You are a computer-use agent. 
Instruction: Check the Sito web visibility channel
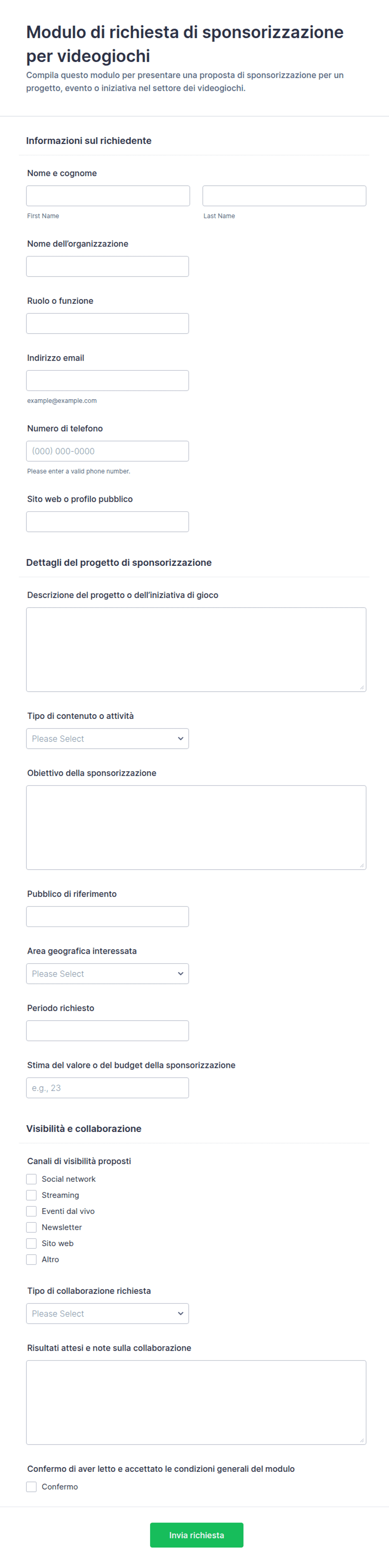coord(32,1244)
